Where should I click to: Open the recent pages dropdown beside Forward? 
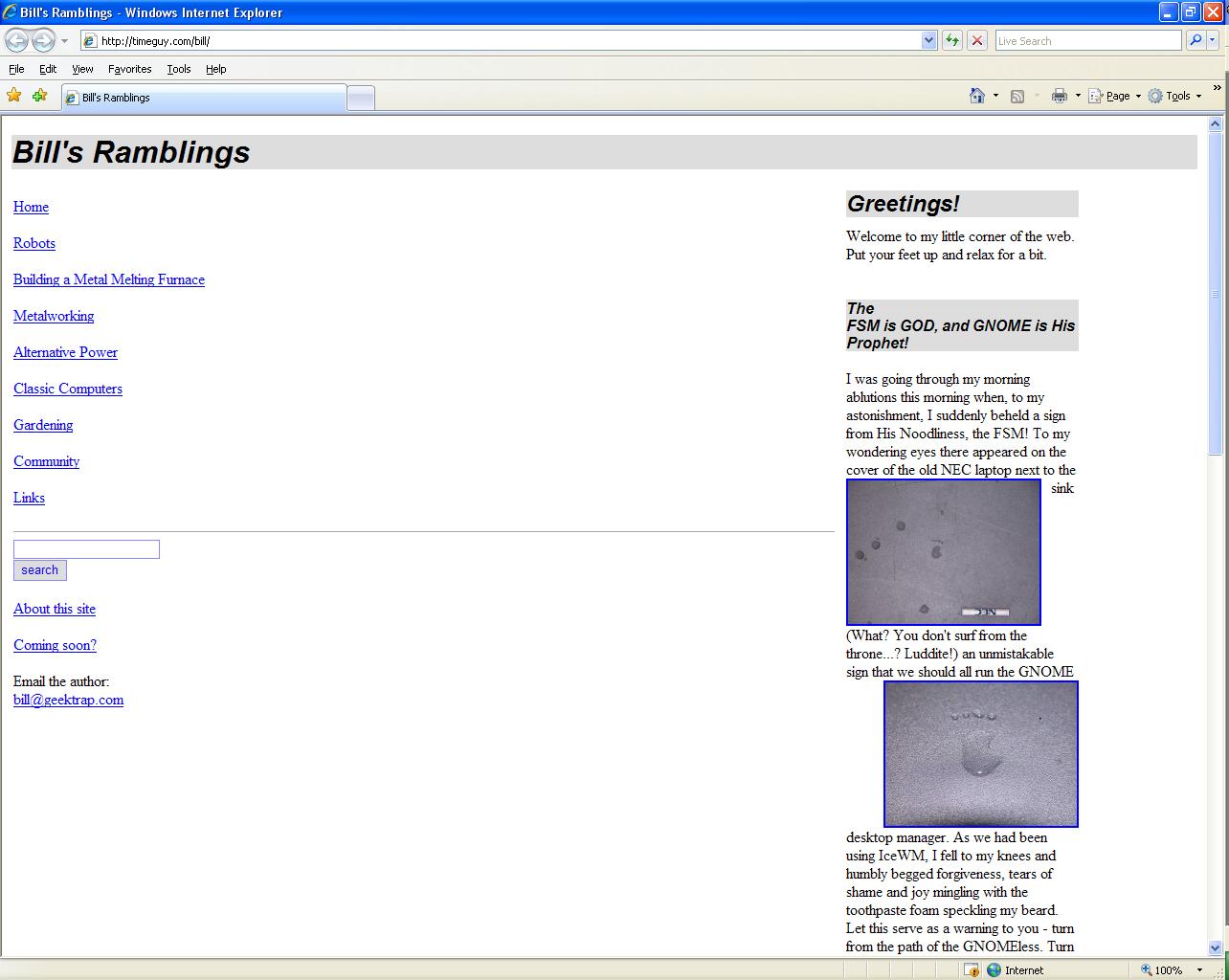point(64,41)
